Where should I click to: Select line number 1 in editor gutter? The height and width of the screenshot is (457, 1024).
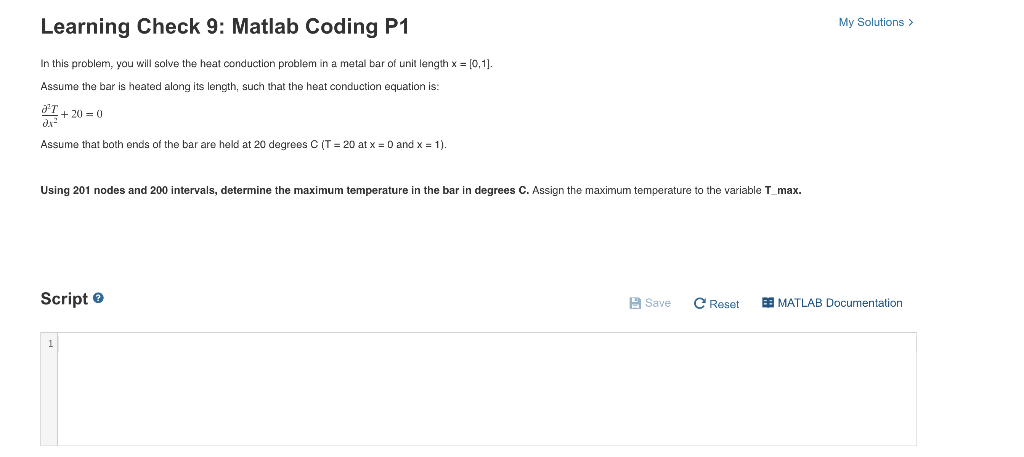pos(50,343)
